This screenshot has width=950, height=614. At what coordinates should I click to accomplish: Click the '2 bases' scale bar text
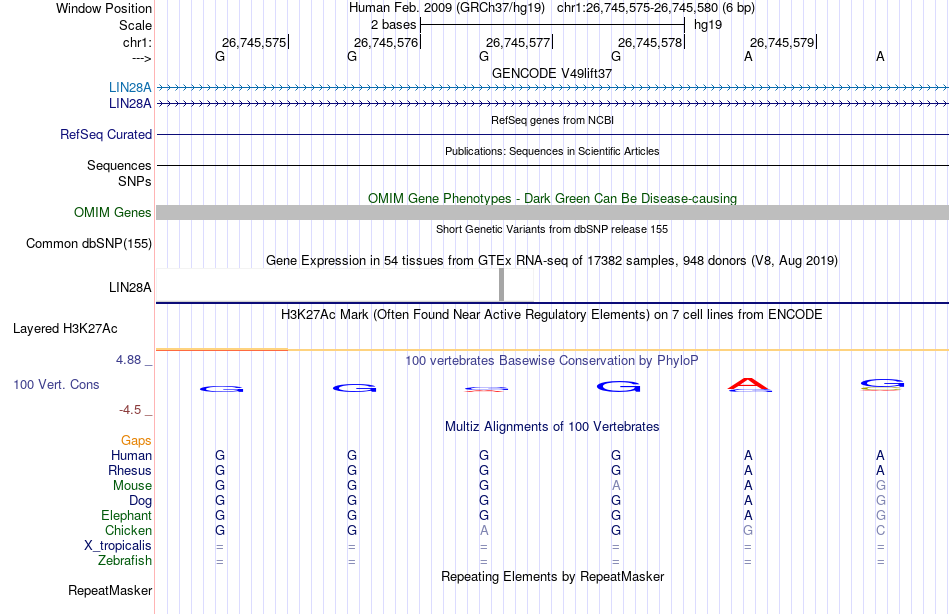click(393, 25)
